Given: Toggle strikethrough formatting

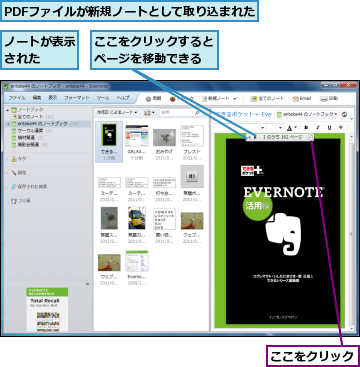Looking at the screenshot, I should tap(340, 128).
